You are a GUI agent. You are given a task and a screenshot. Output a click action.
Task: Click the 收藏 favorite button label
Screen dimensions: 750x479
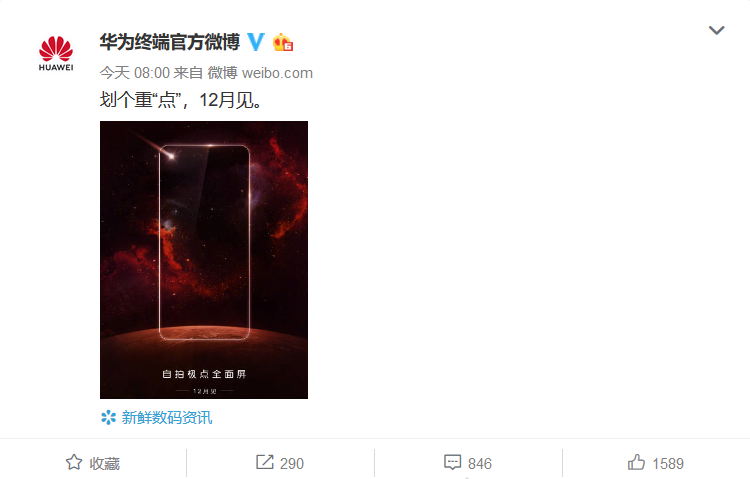click(105, 463)
